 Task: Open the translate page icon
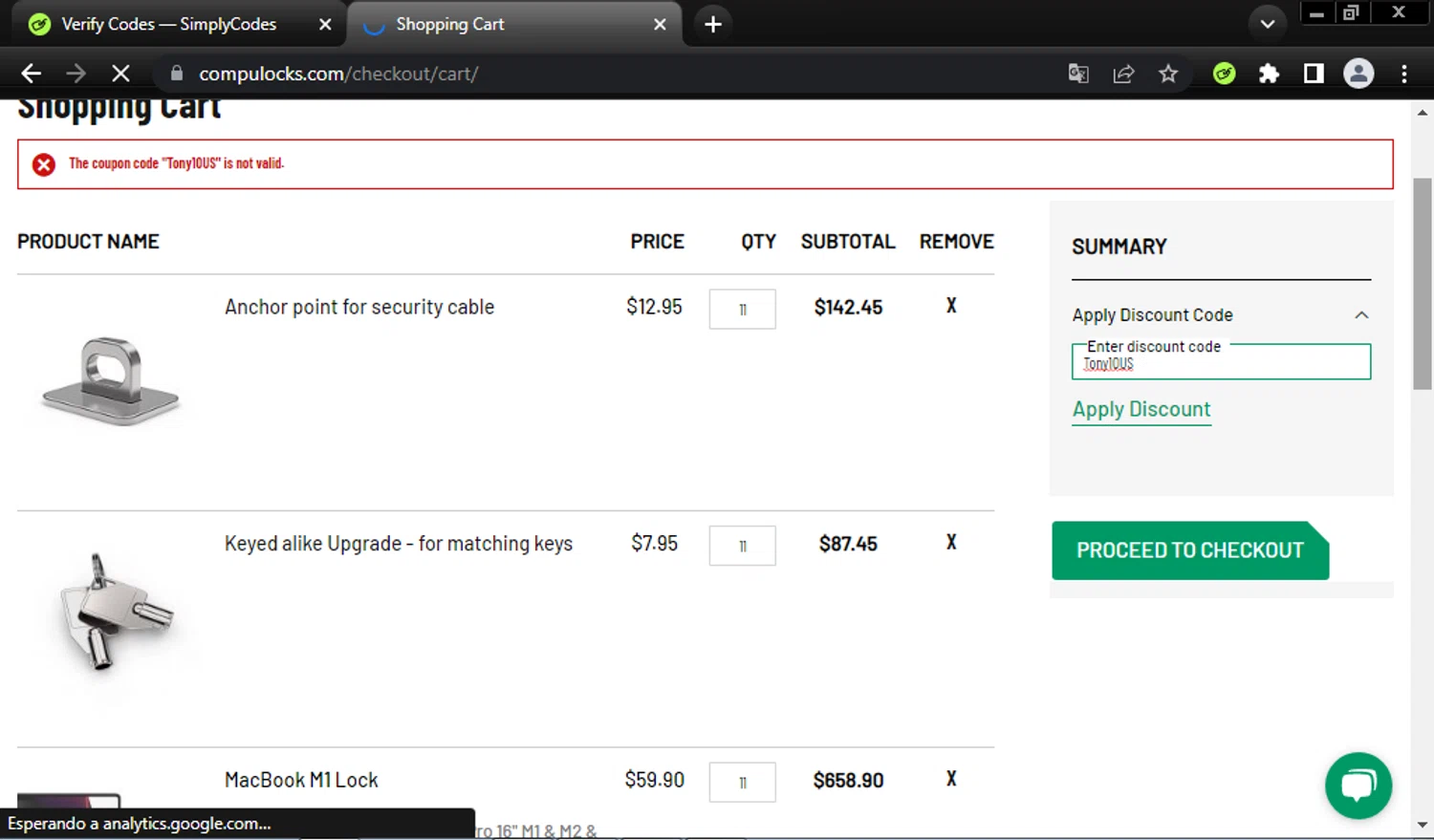click(1078, 74)
